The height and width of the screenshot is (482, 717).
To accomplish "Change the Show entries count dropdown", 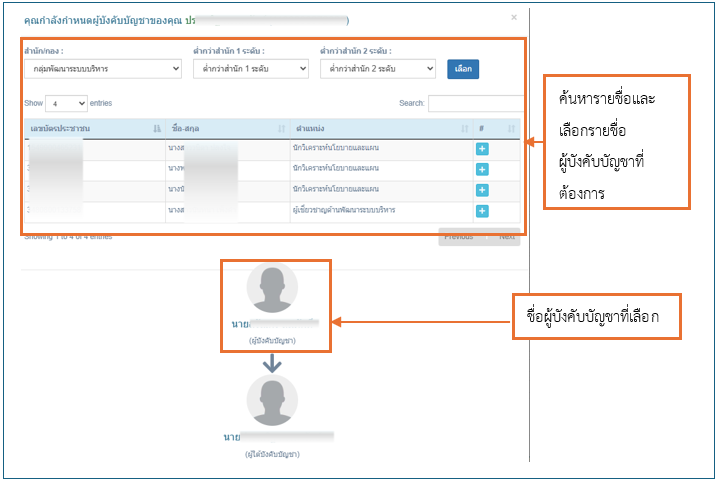I will tap(66, 103).
